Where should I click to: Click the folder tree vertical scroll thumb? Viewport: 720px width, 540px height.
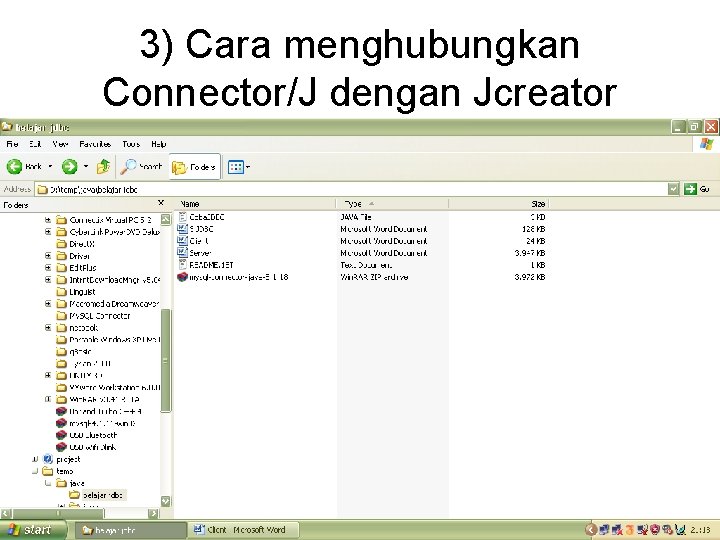pos(166,360)
